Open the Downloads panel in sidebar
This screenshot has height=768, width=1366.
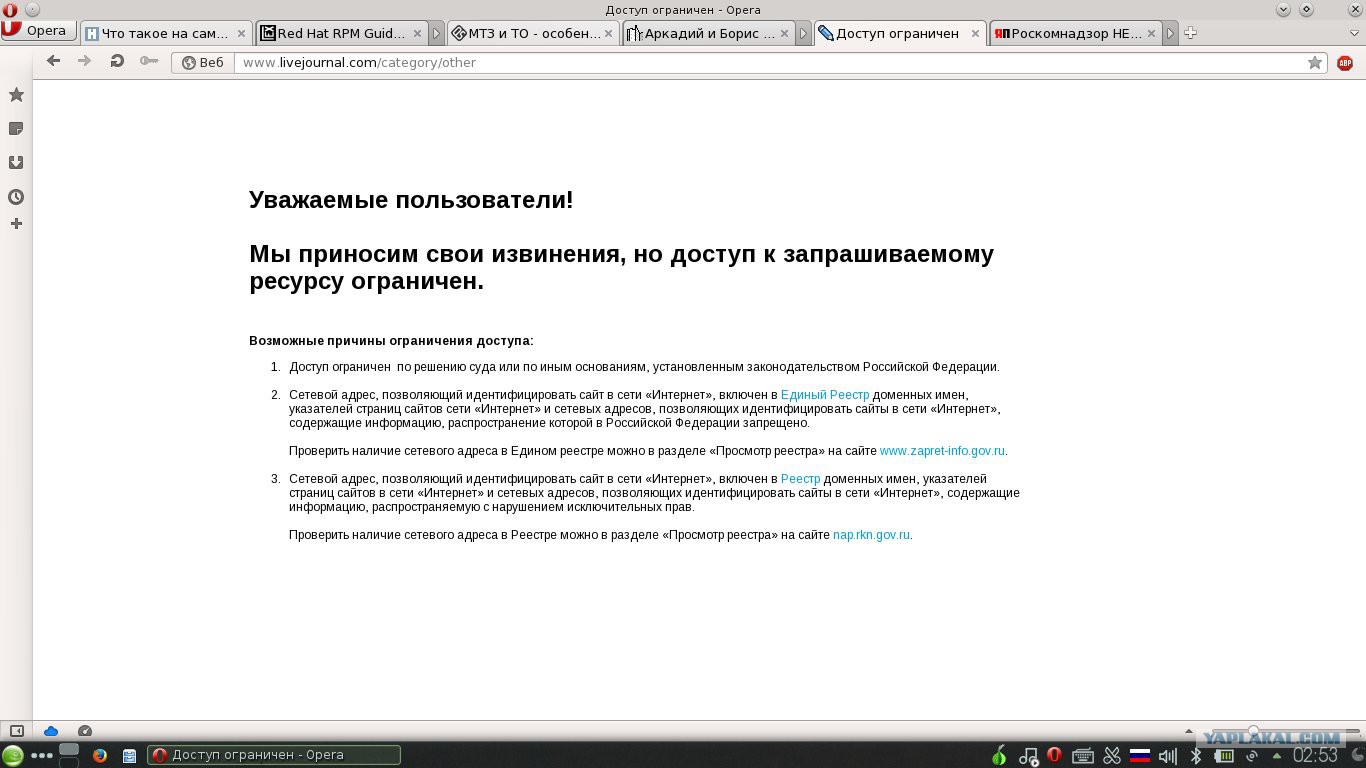click(16, 162)
